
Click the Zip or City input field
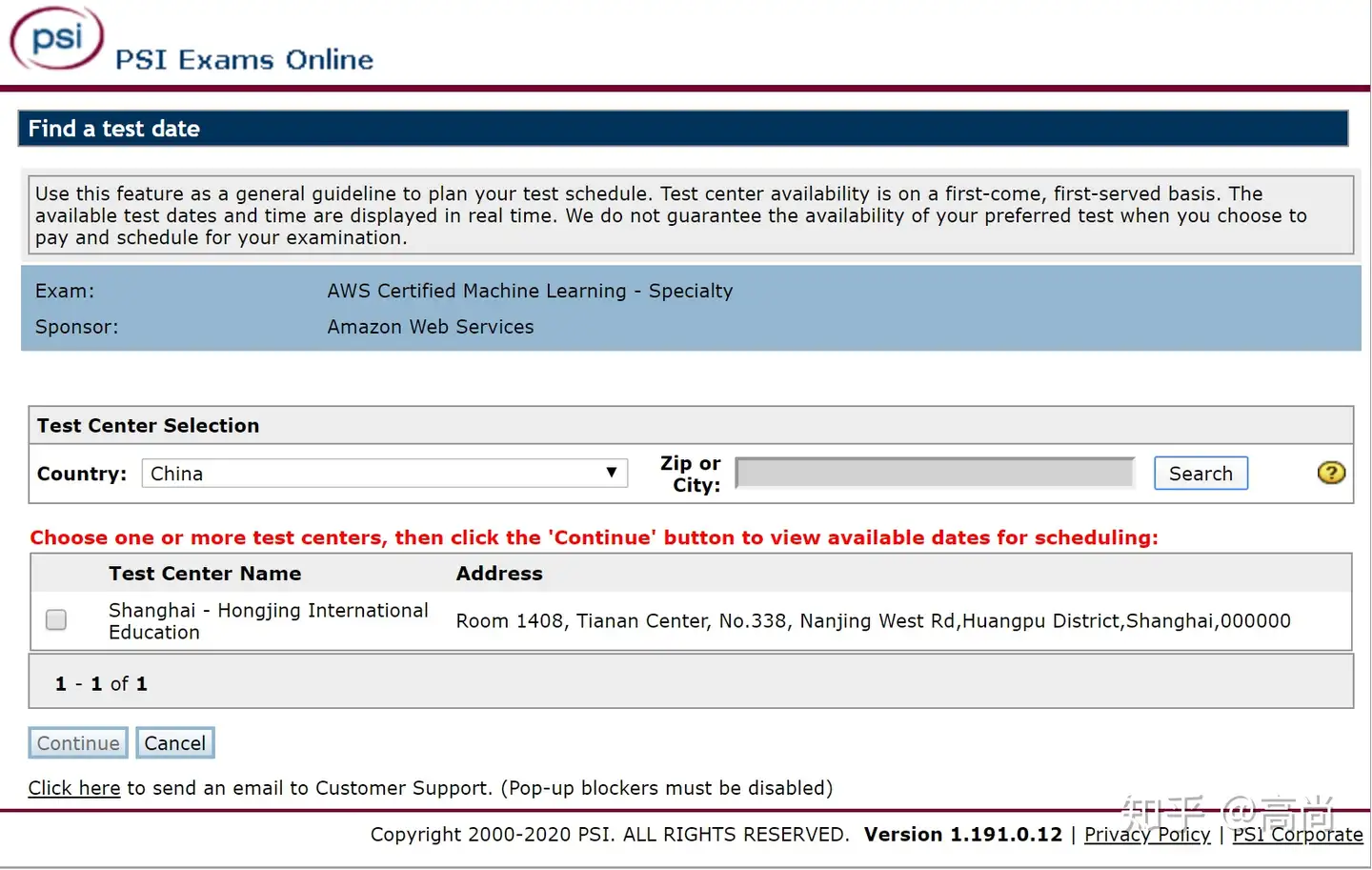[x=935, y=473]
